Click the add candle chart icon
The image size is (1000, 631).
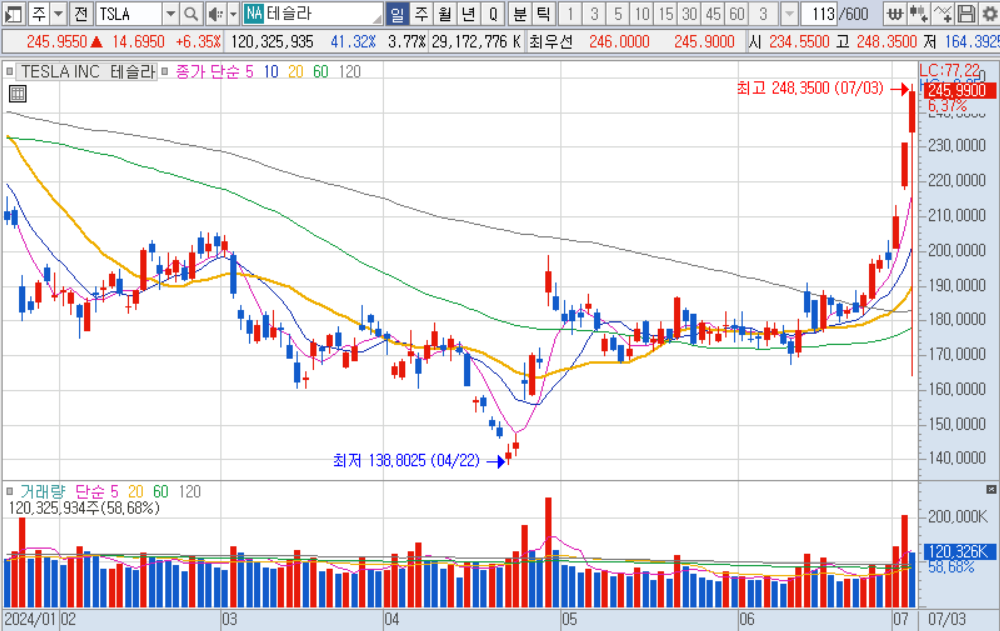[x=918, y=13]
